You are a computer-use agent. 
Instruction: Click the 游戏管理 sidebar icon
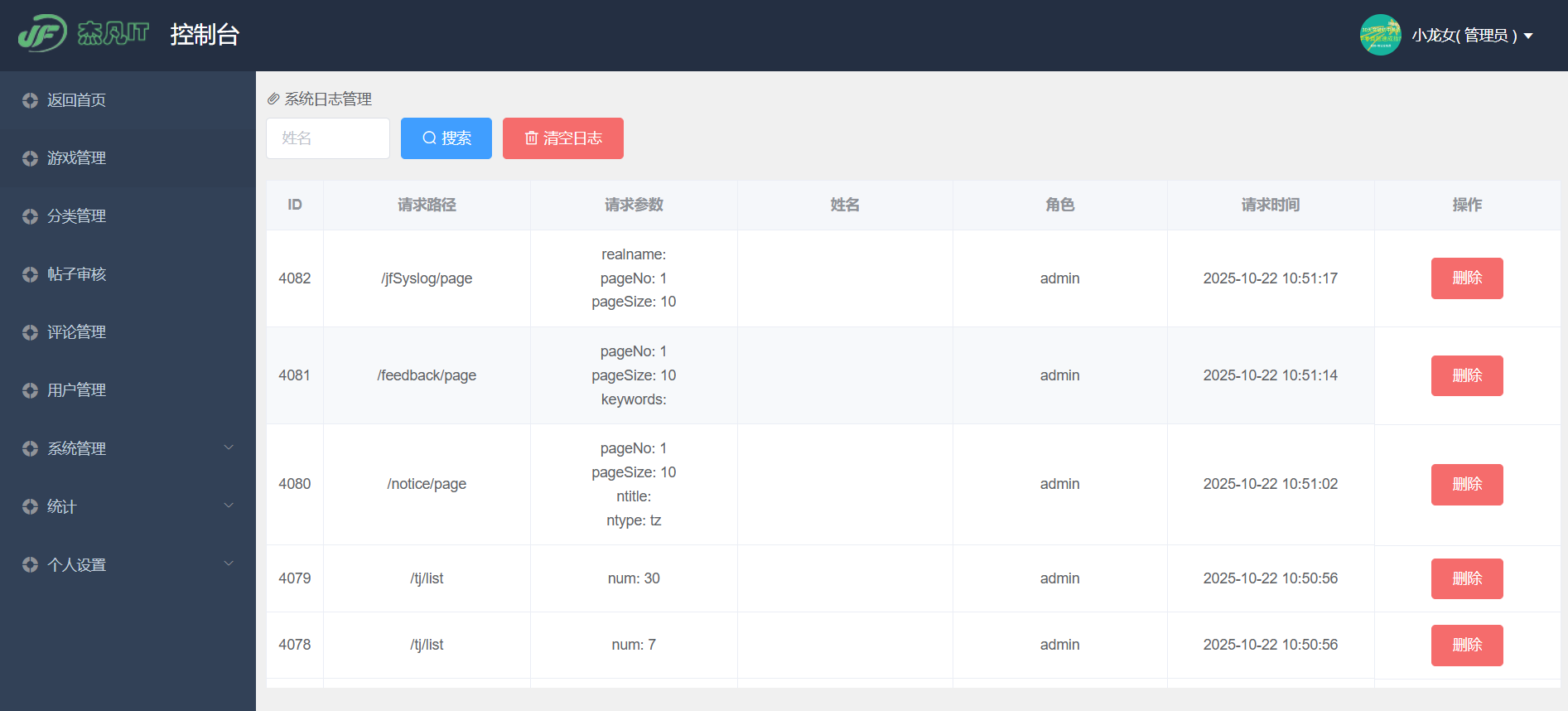(x=31, y=158)
